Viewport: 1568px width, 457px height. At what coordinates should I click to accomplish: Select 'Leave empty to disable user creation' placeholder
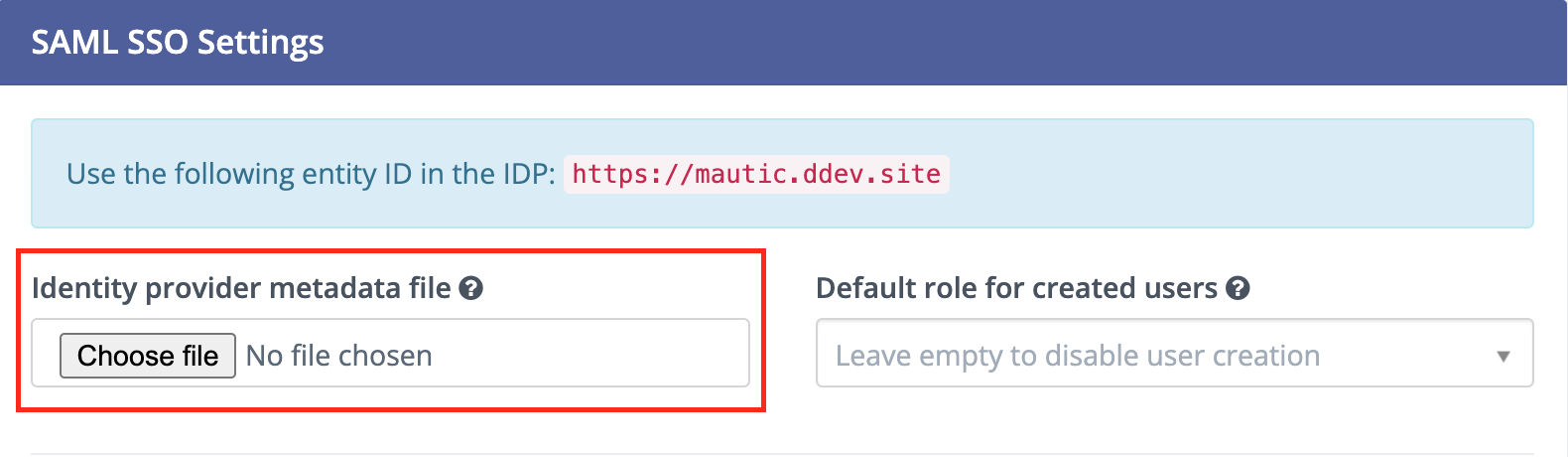click(x=1077, y=356)
